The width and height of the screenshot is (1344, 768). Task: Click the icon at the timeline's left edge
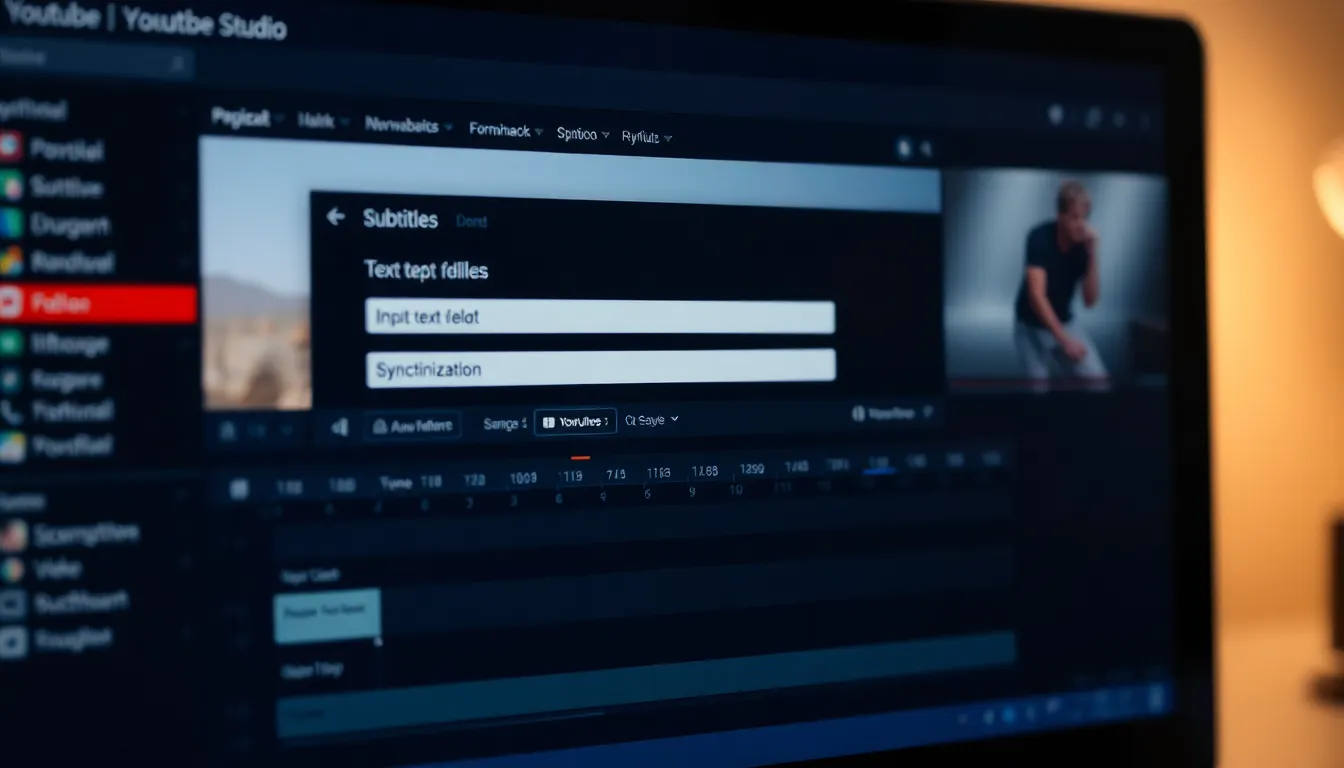pos(239,489)
